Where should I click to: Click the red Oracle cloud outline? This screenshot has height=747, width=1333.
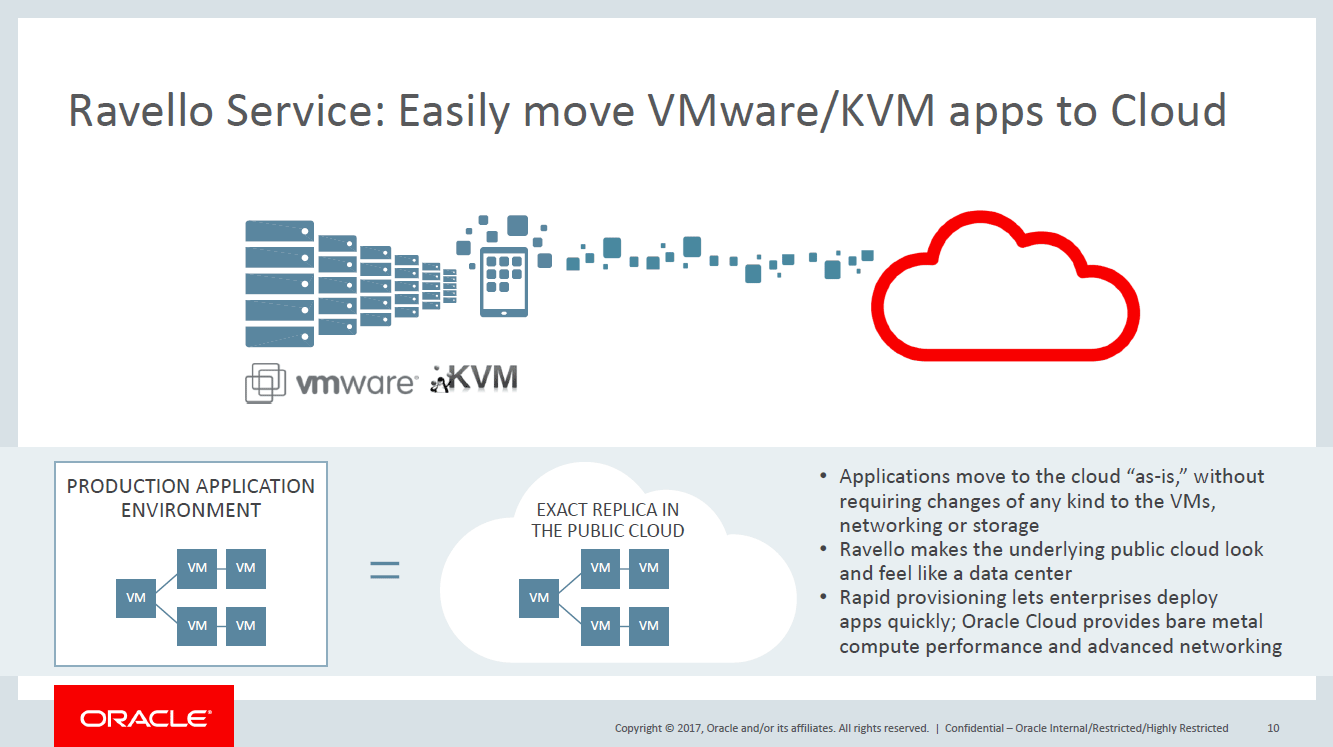pyautogui.click(x=1006, y=286)
